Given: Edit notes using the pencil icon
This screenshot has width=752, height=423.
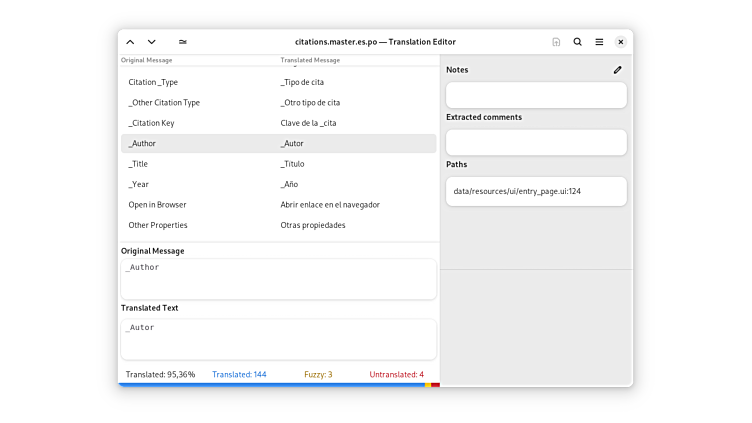Looking at the screenshot, I should pos(617,70).
